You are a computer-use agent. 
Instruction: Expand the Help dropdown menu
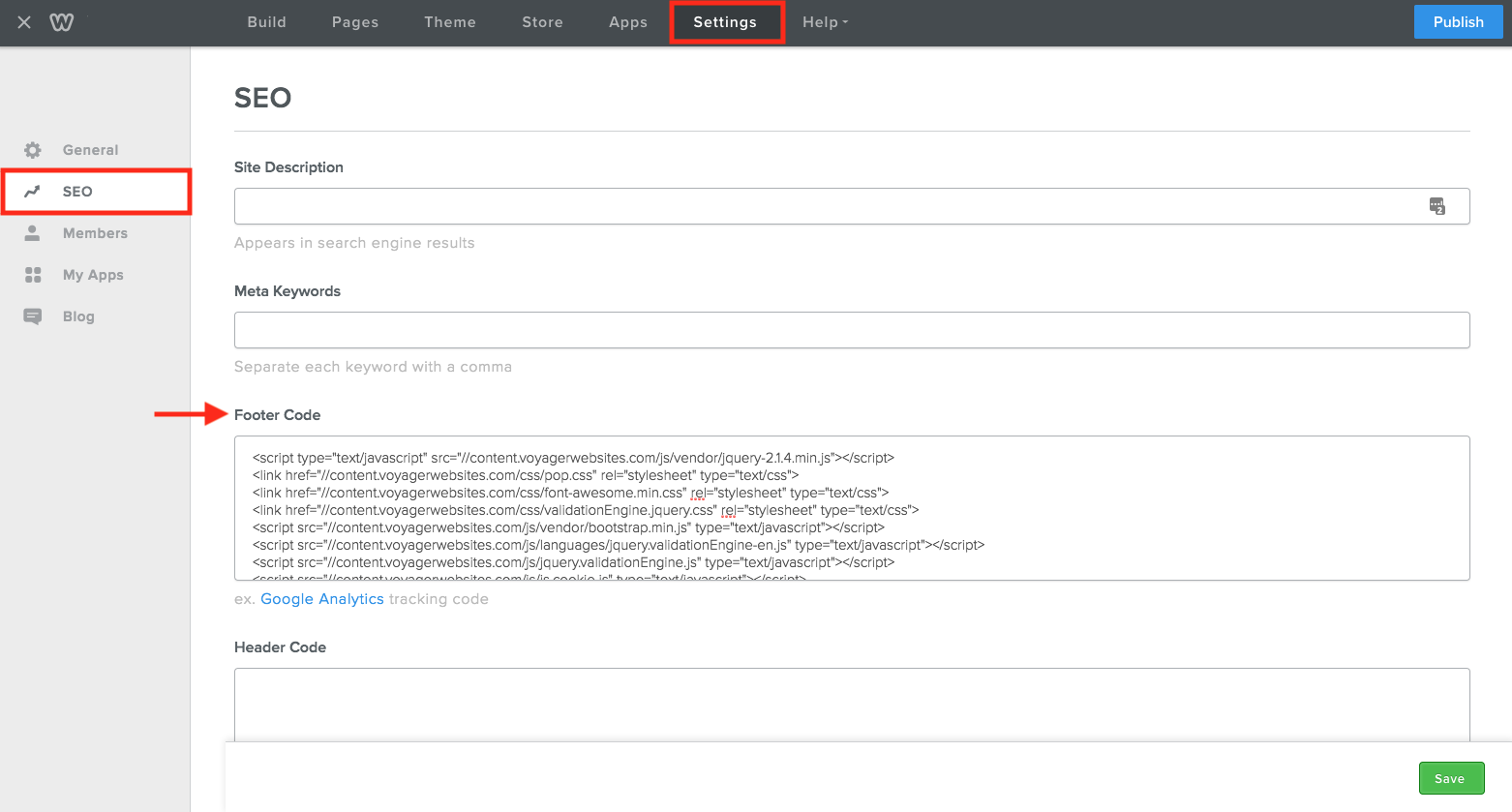825,22
